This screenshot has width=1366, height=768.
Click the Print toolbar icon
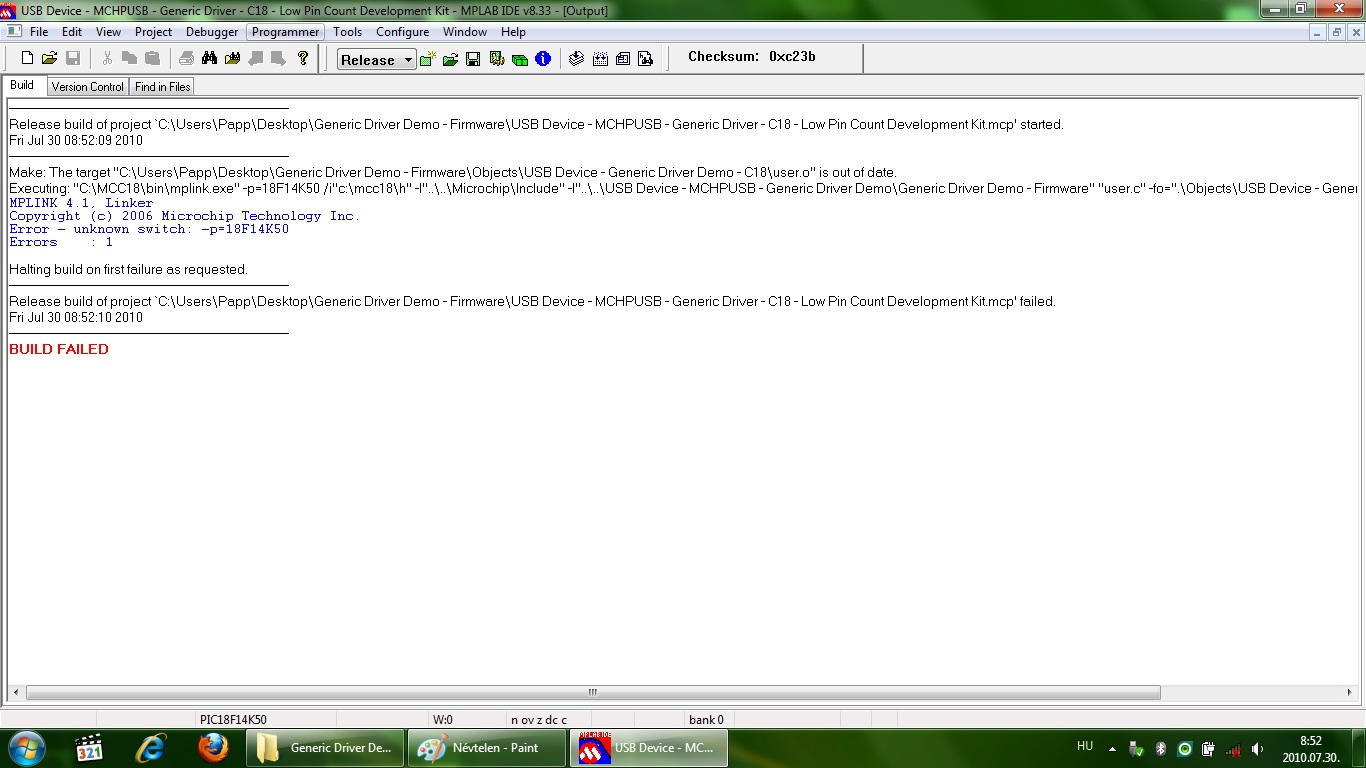pyautogui.click(x=187, y=59)
